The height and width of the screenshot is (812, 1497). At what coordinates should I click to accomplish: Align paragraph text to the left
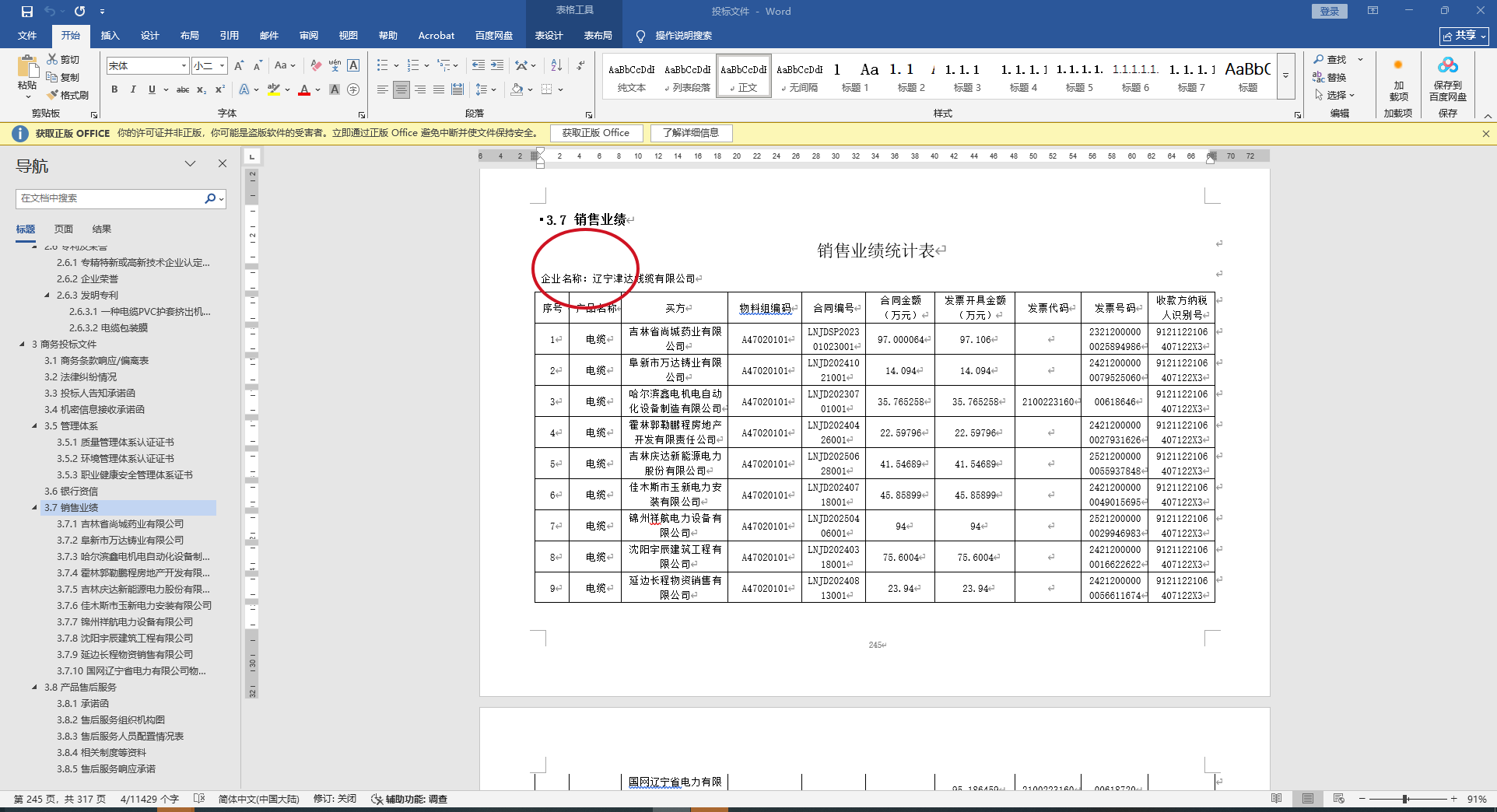point(382,90)
